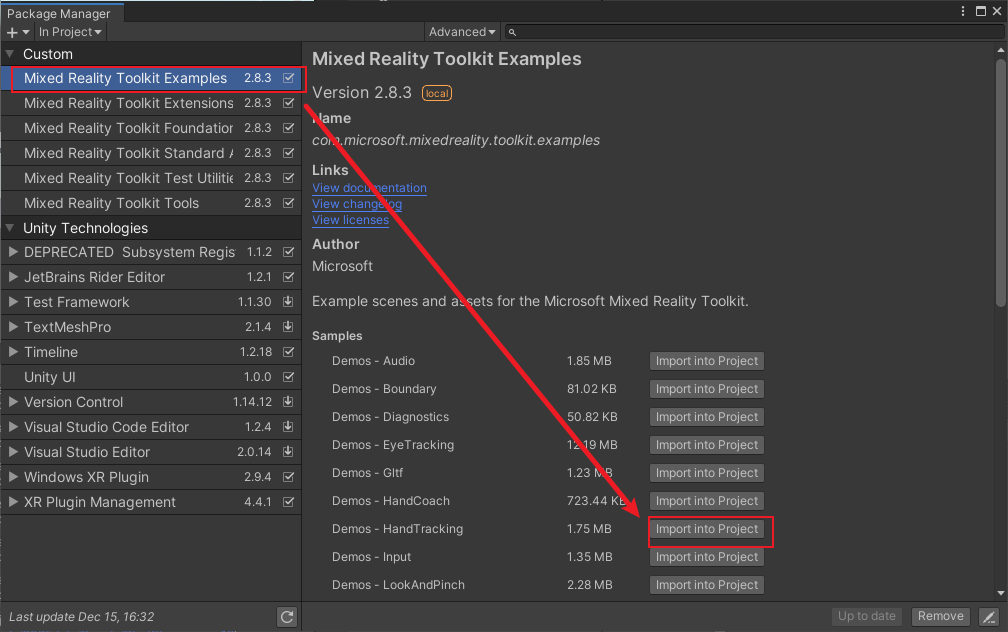1008x632 pixels.
Task: Import Demos - LookAndPinch into project
Action: [706, 585]
